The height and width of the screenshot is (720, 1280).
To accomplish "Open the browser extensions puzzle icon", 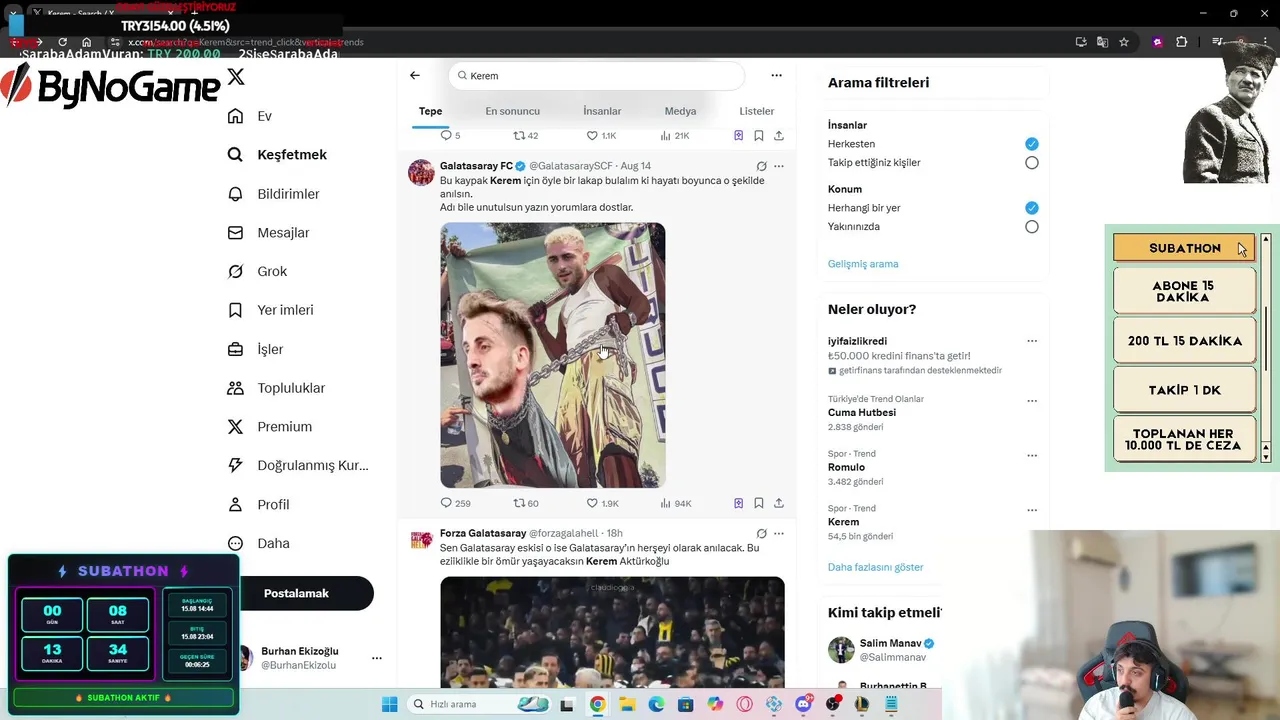I will click(1181, 42).
